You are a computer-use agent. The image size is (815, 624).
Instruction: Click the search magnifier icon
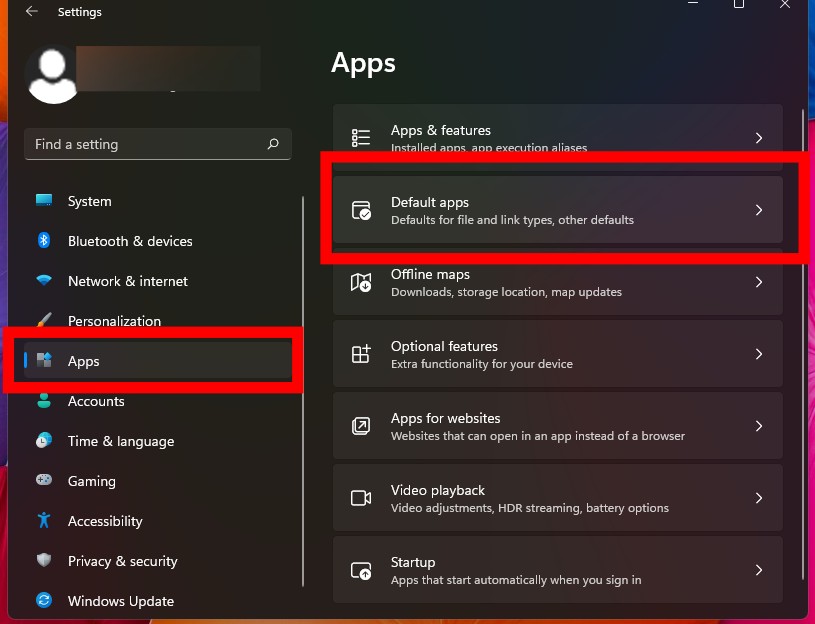273,143
